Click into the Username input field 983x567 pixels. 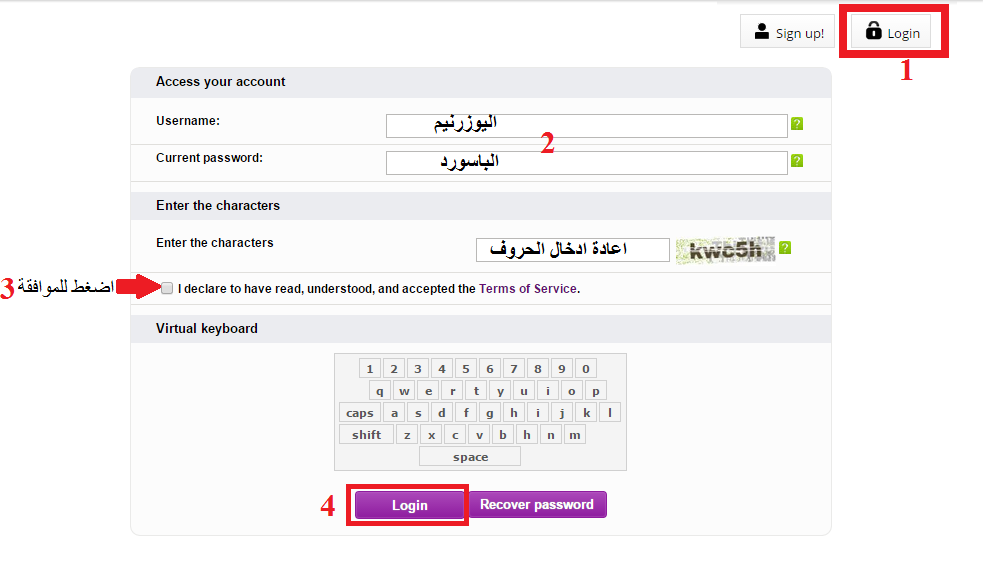(587, 126)
